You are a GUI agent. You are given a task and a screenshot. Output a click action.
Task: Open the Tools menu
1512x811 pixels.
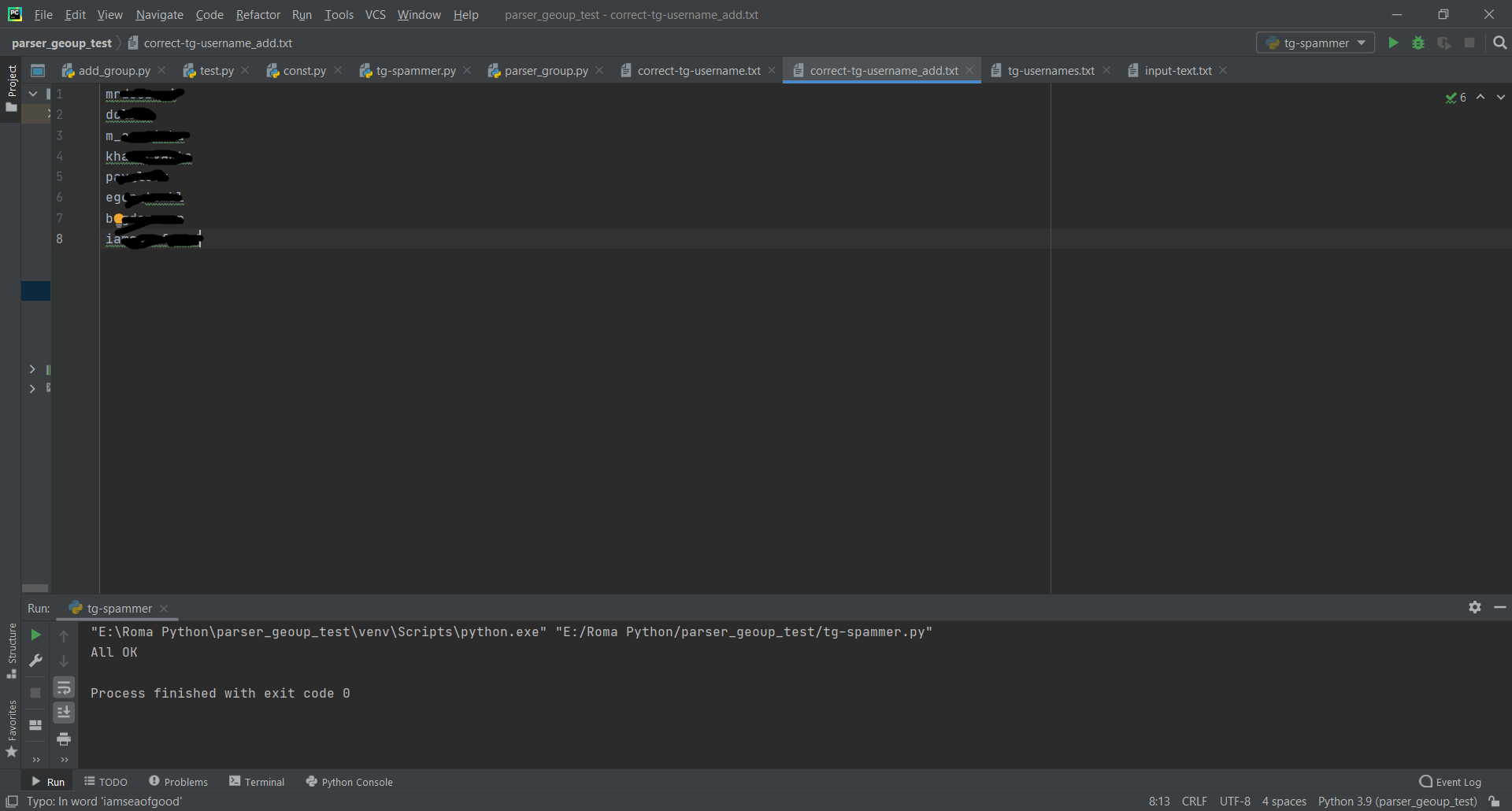click(339, 14)
